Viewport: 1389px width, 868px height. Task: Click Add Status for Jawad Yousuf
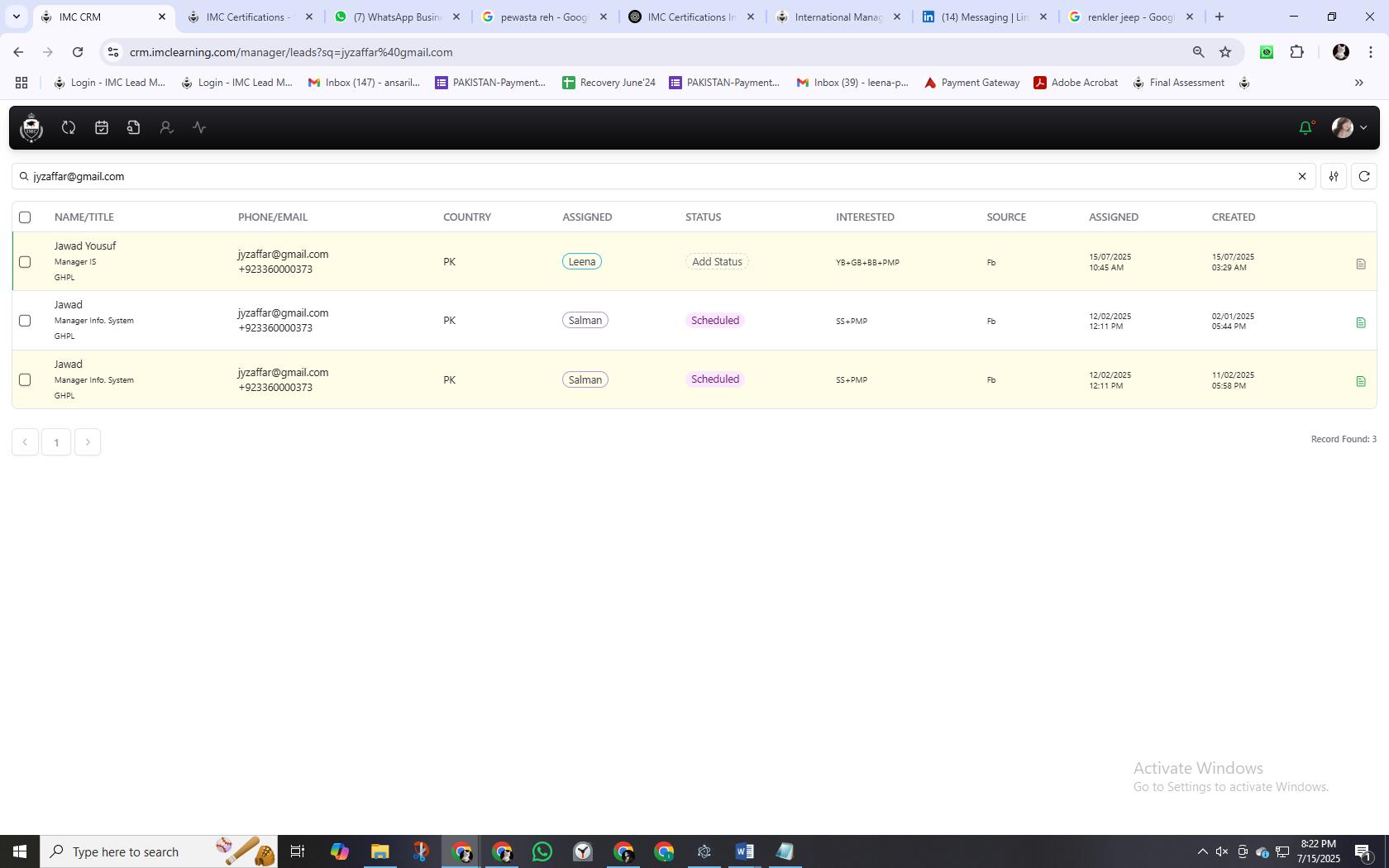point(717,261)
